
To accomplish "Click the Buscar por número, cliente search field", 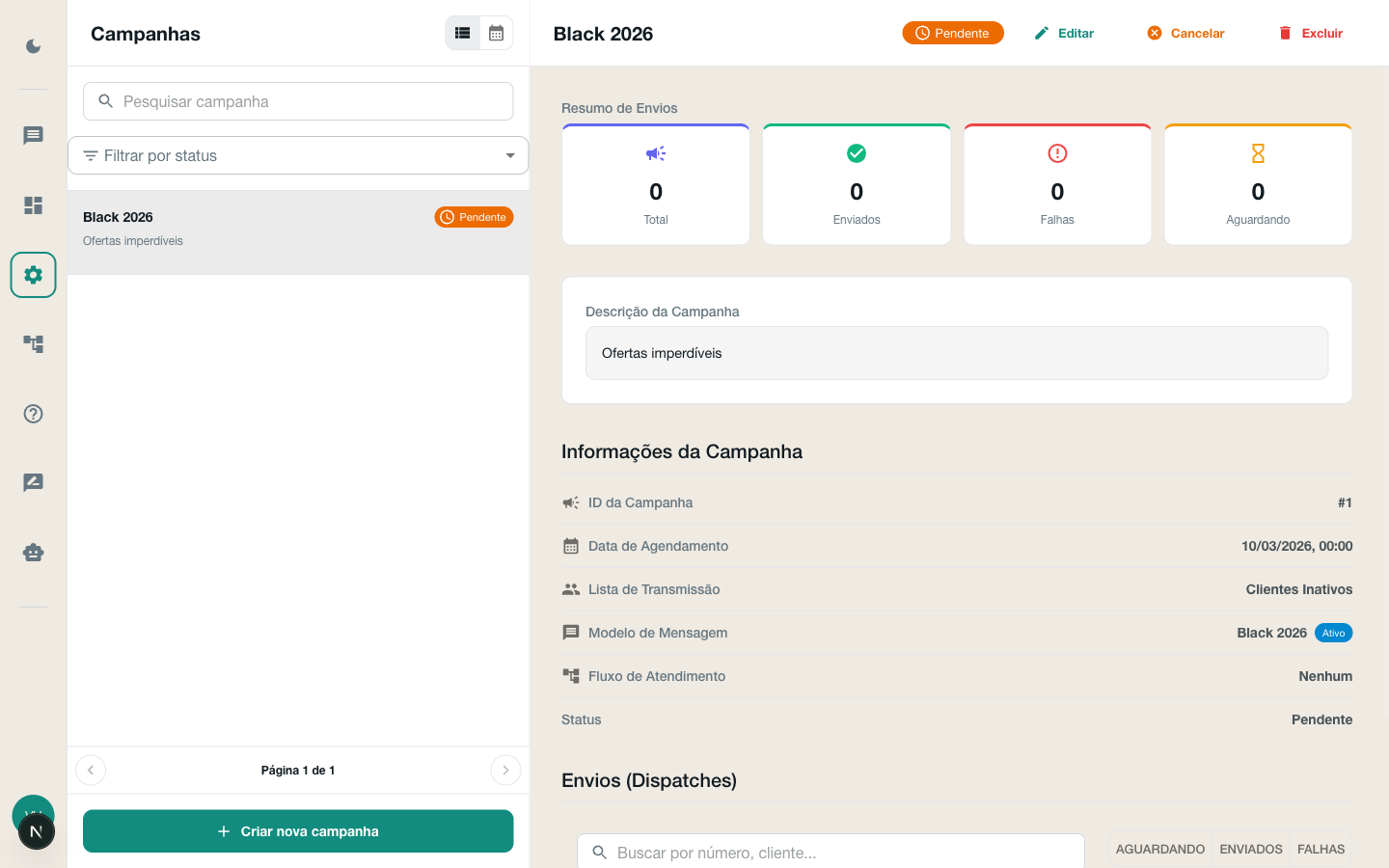I will pos(830,853).
